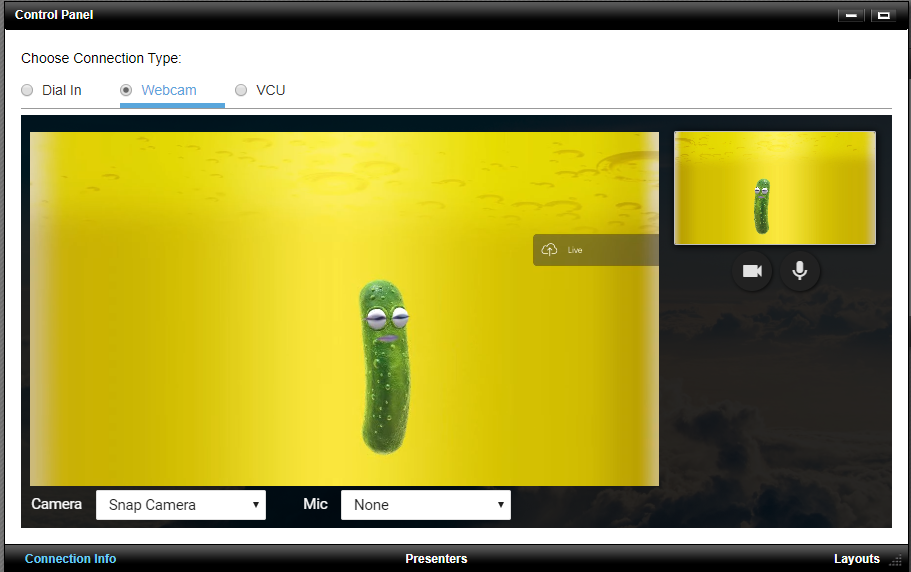Image resolution: width=911 pixels, height=572 pixels.
Task: Minimize the Control Panel window
Action: coord(851,15)
